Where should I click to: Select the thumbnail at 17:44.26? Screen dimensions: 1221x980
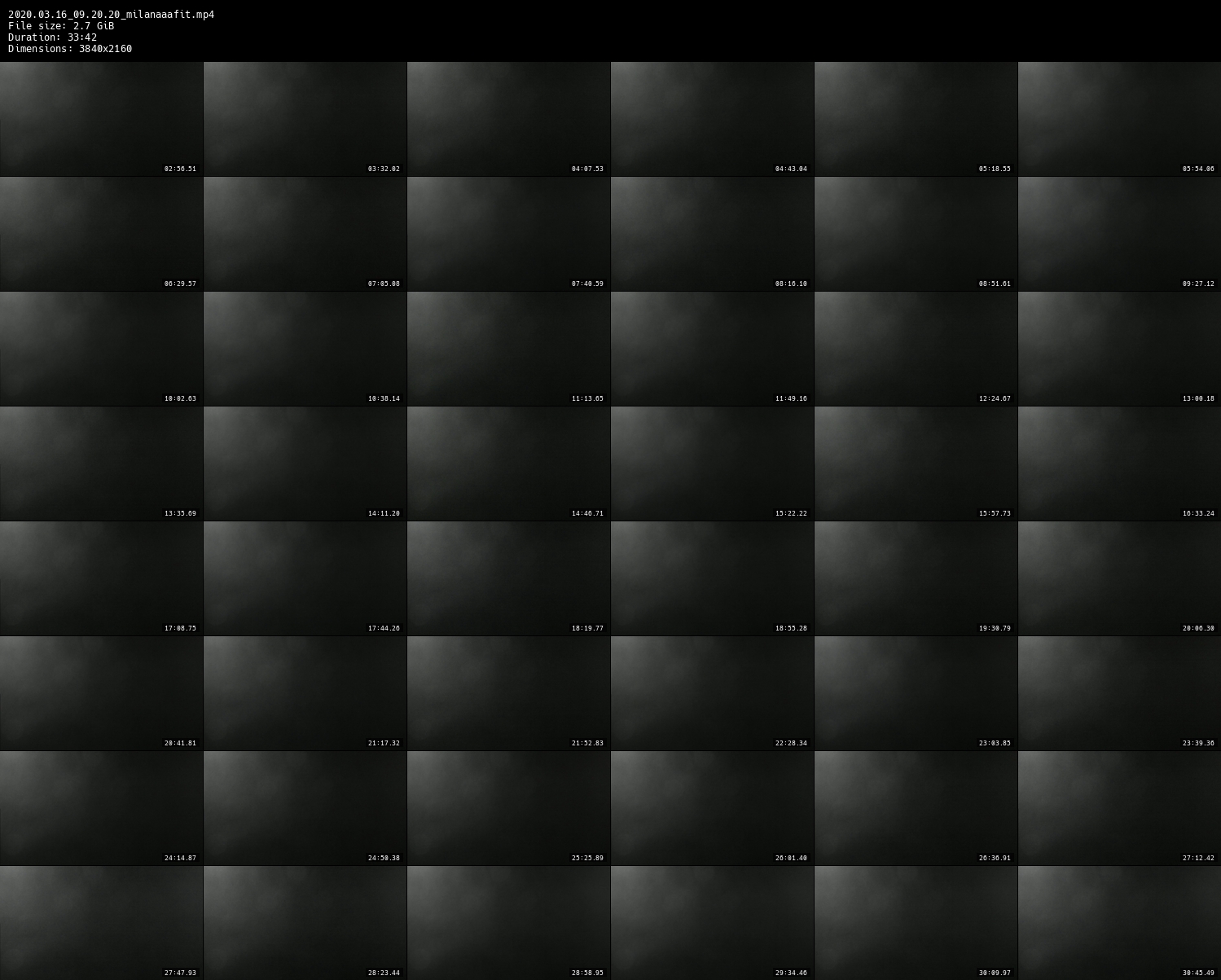tap(305, 578)
